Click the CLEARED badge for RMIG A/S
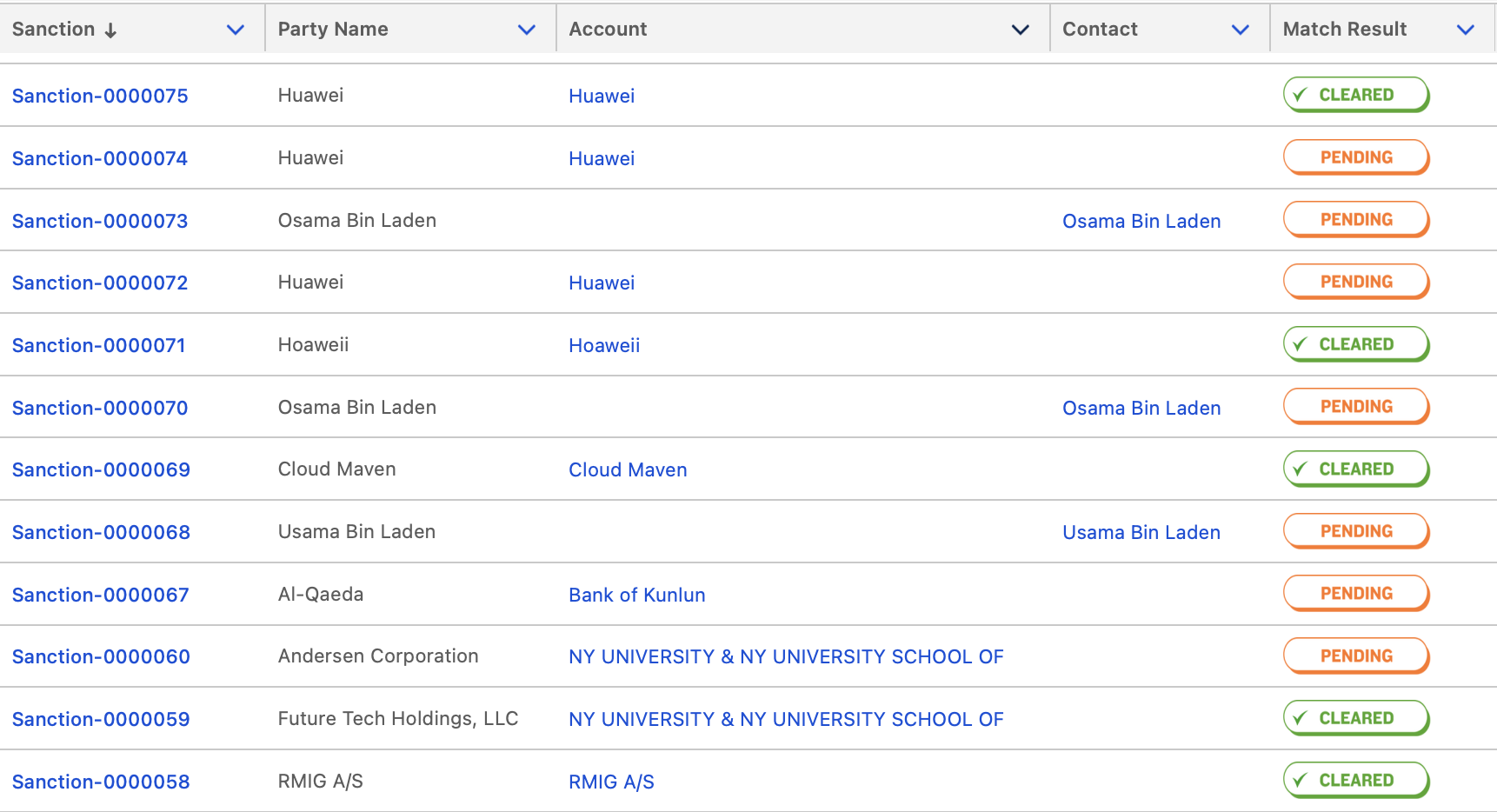 (1356, 781)
